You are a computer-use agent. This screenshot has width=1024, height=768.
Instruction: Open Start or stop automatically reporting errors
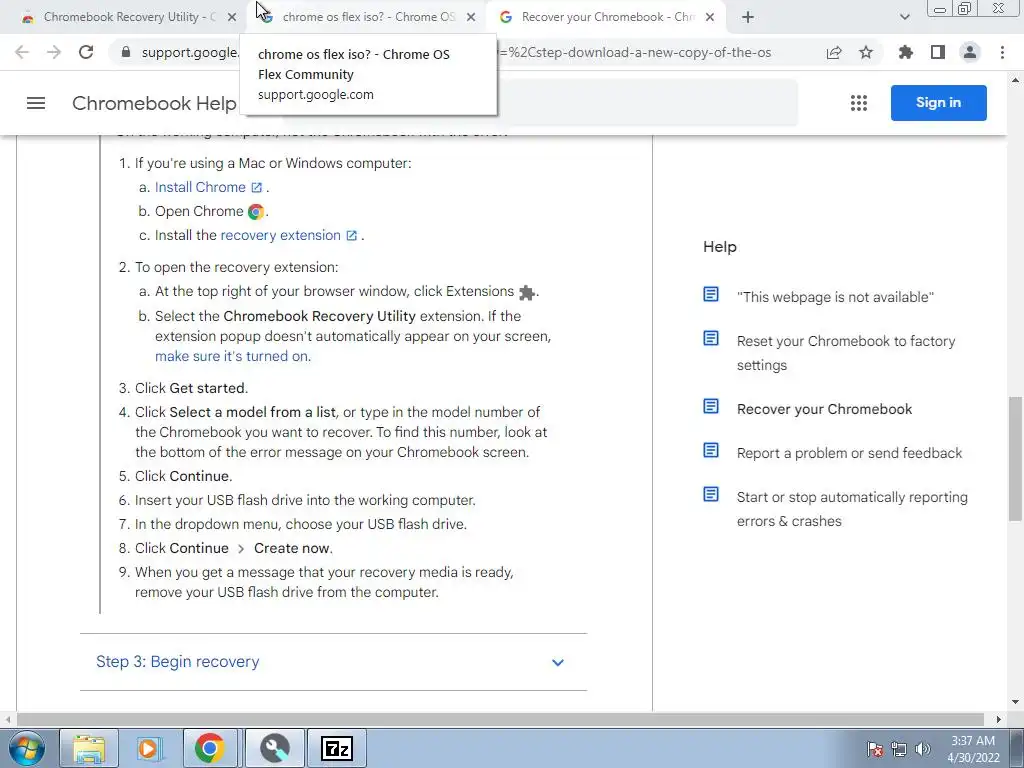[852, 509]
